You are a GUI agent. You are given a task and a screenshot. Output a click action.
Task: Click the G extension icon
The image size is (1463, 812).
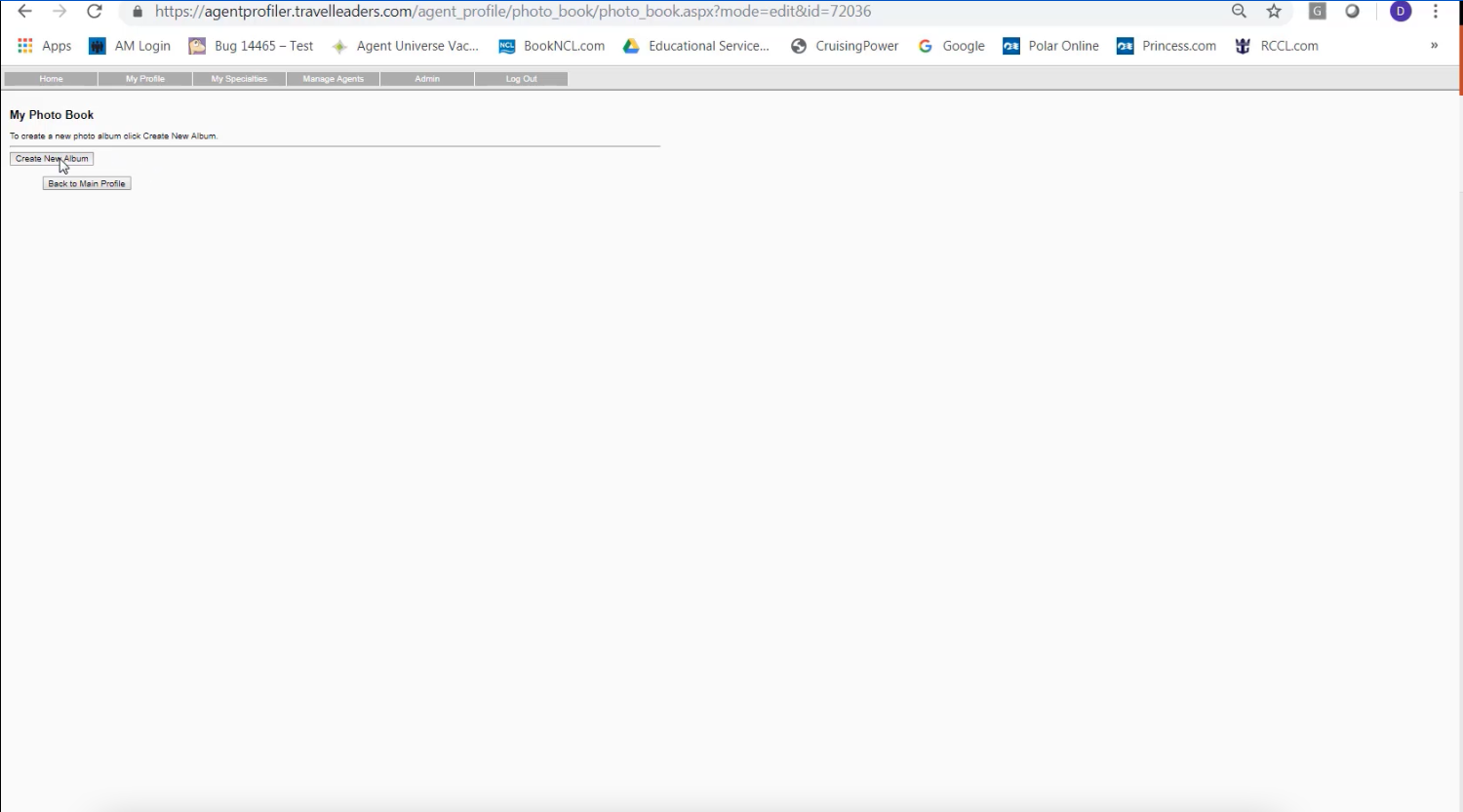click(1318, 12)
